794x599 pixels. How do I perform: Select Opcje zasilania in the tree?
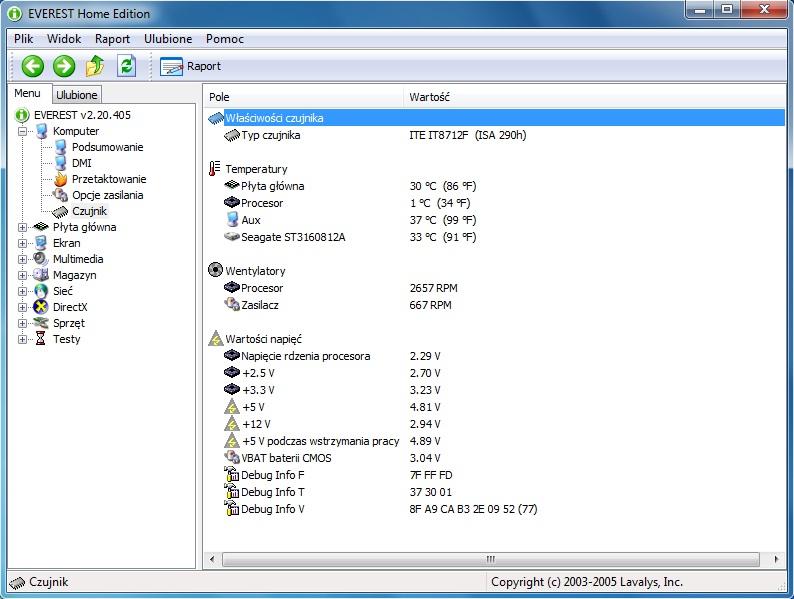click(x=107, y=195)
